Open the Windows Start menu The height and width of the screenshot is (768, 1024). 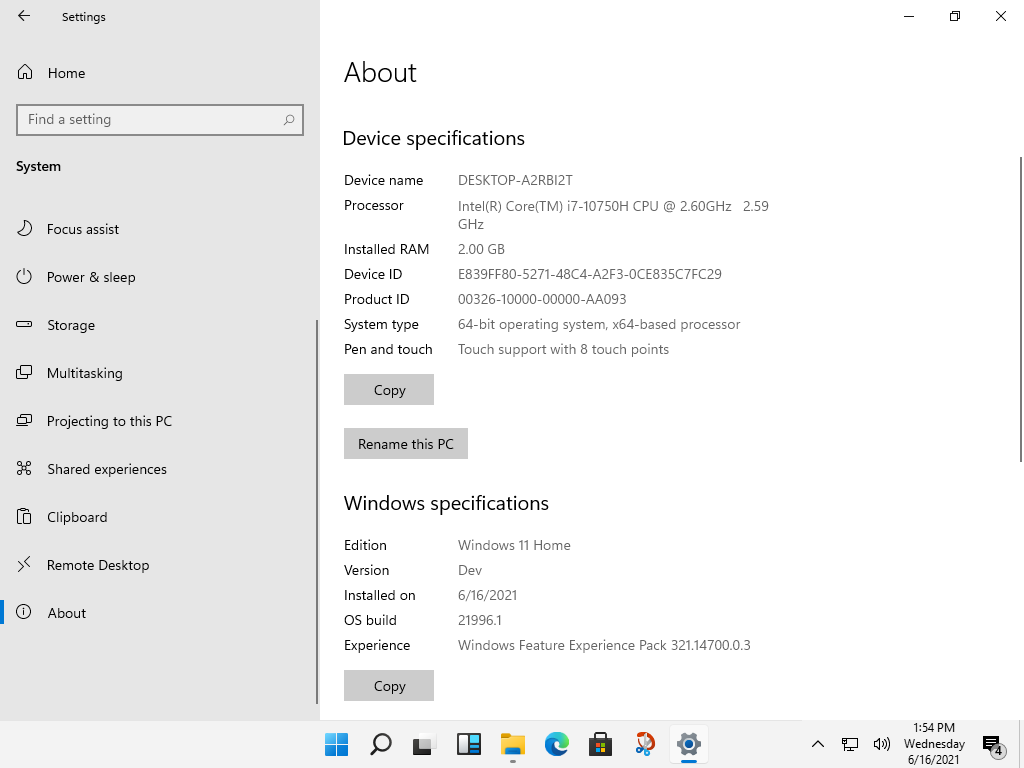click(337, 744)
